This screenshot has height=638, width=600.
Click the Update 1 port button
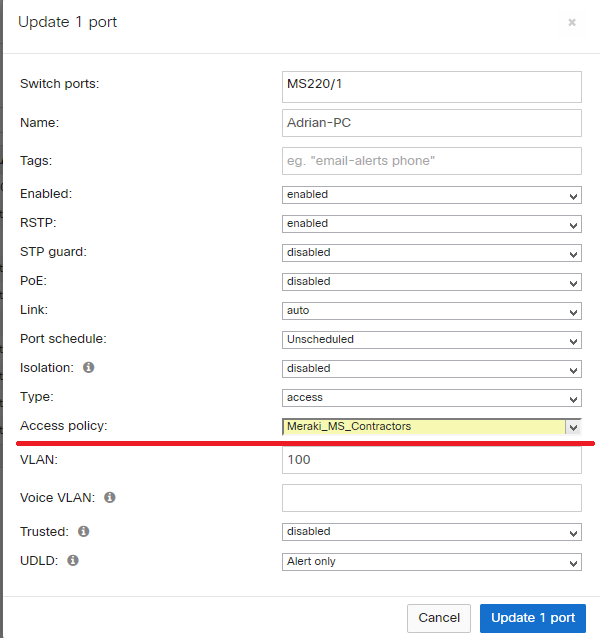(533, 618)
